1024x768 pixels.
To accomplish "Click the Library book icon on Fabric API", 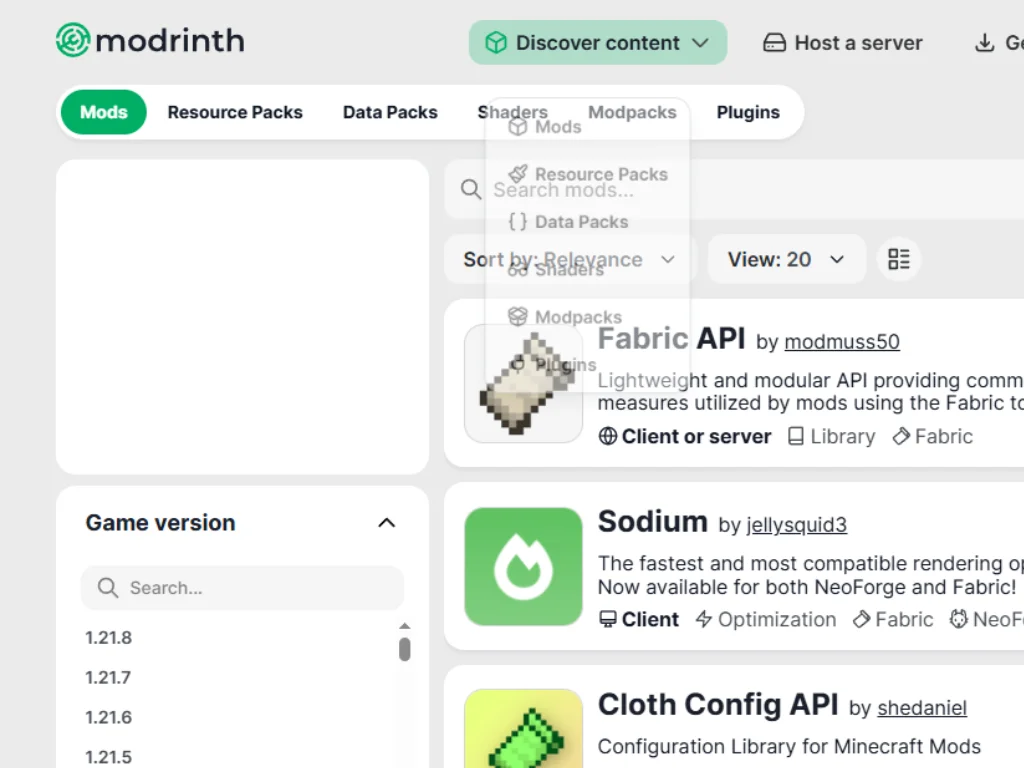I will tap(795, 436).
